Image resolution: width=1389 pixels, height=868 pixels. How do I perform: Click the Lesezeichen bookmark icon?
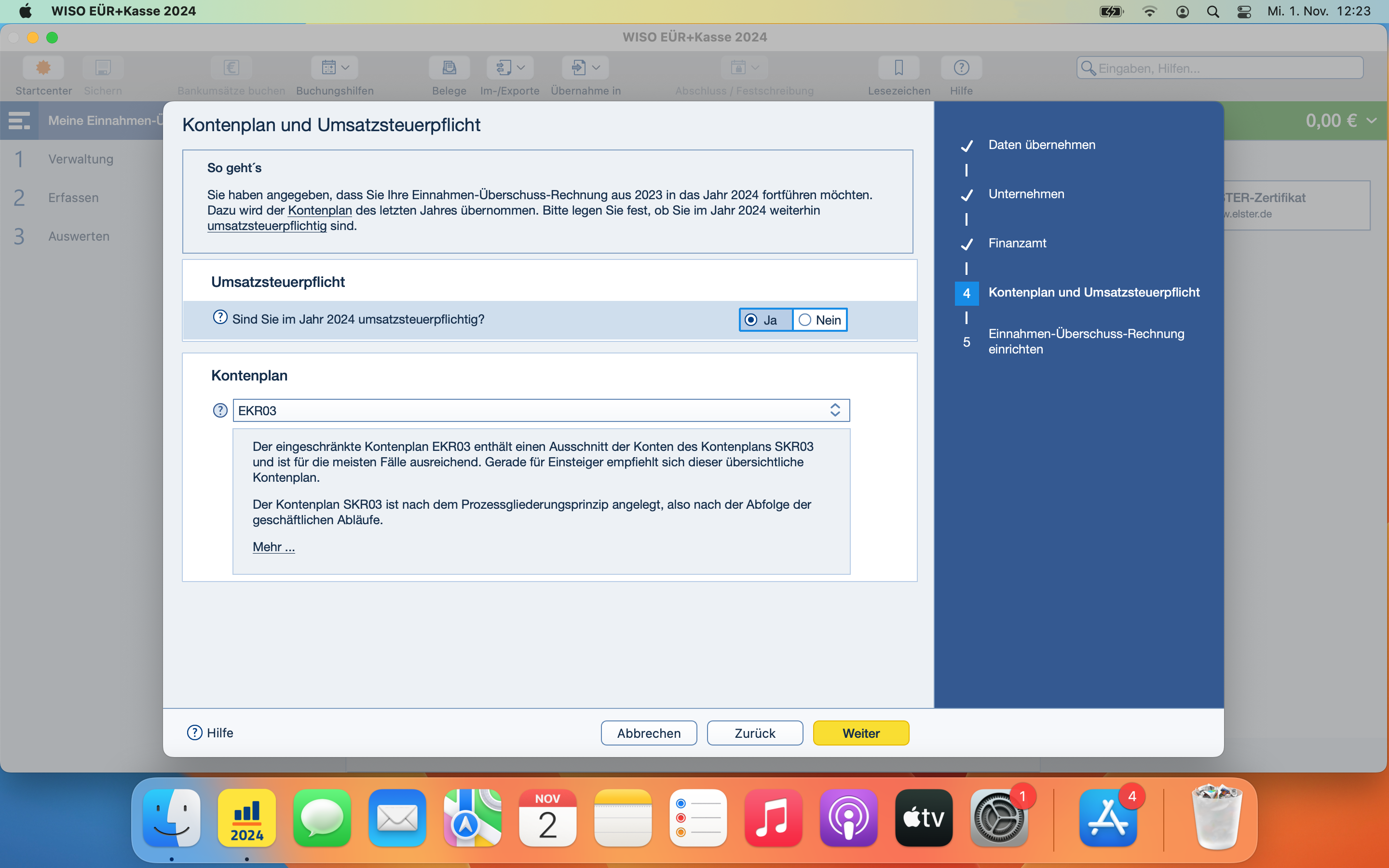click(899, 68)
